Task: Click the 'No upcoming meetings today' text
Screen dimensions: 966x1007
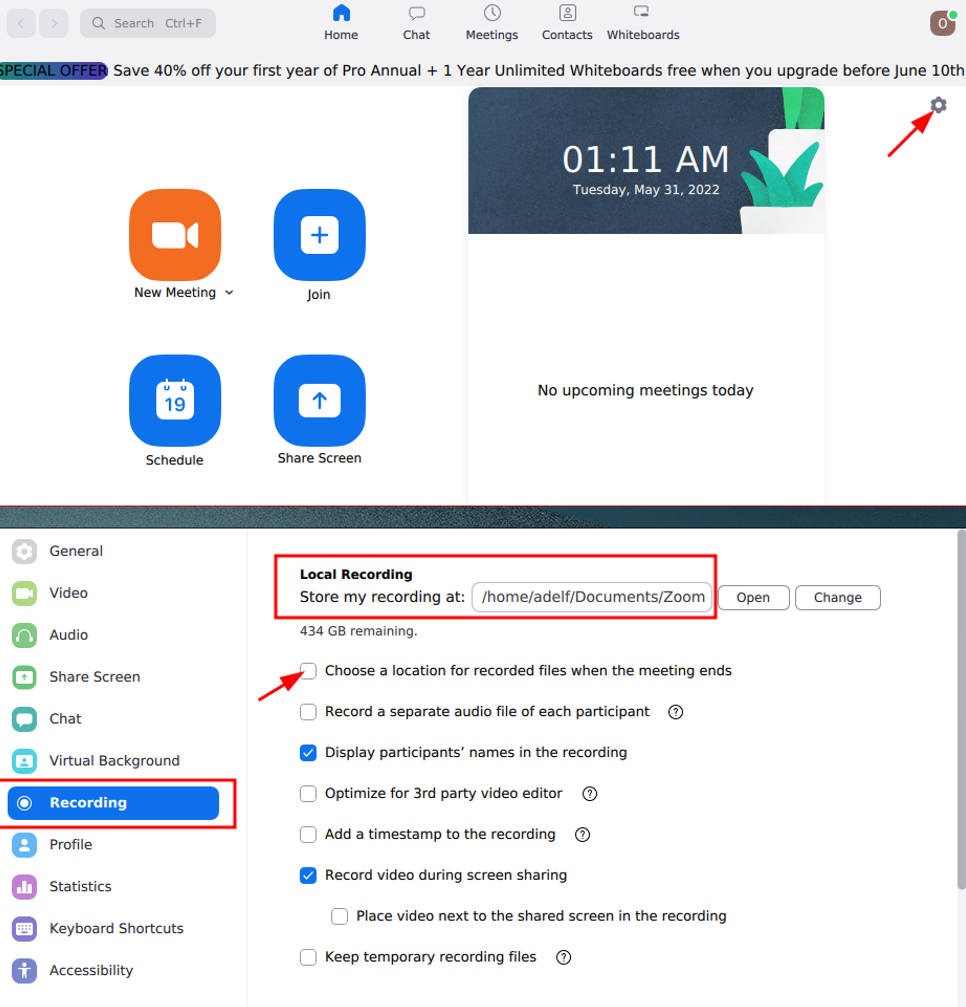Action: (645, 390)
